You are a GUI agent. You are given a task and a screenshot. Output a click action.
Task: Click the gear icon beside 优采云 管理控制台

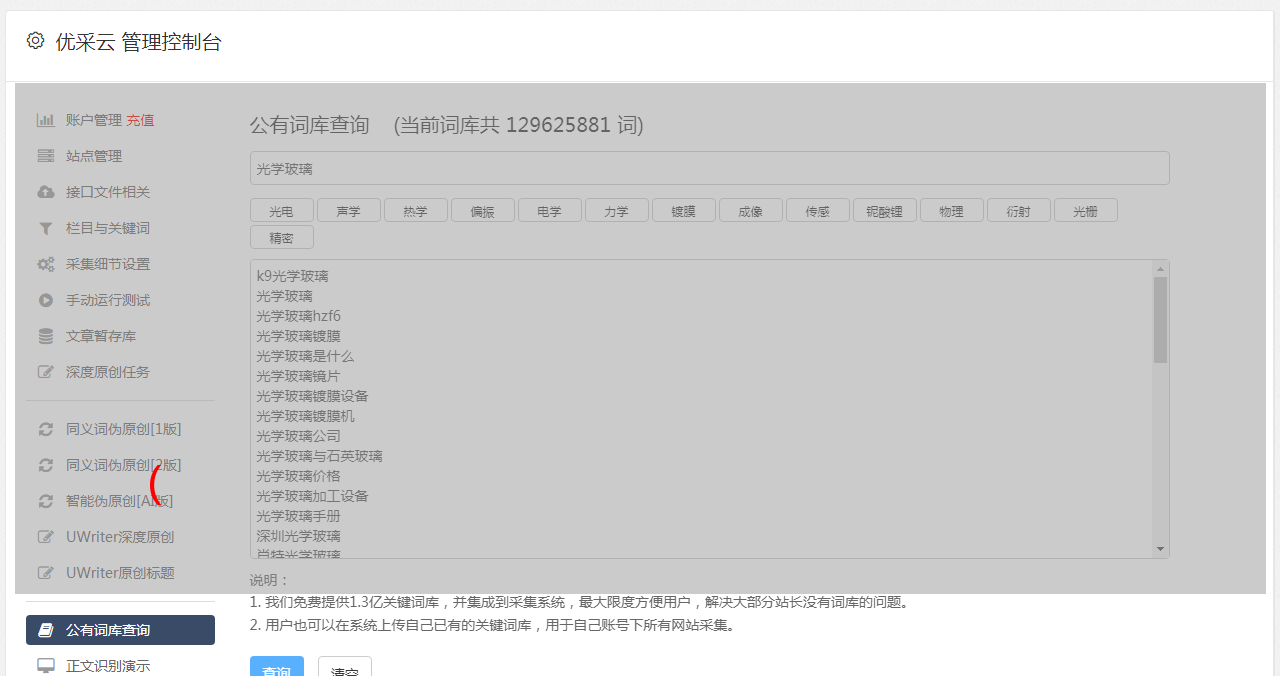(x=36, y=41)
